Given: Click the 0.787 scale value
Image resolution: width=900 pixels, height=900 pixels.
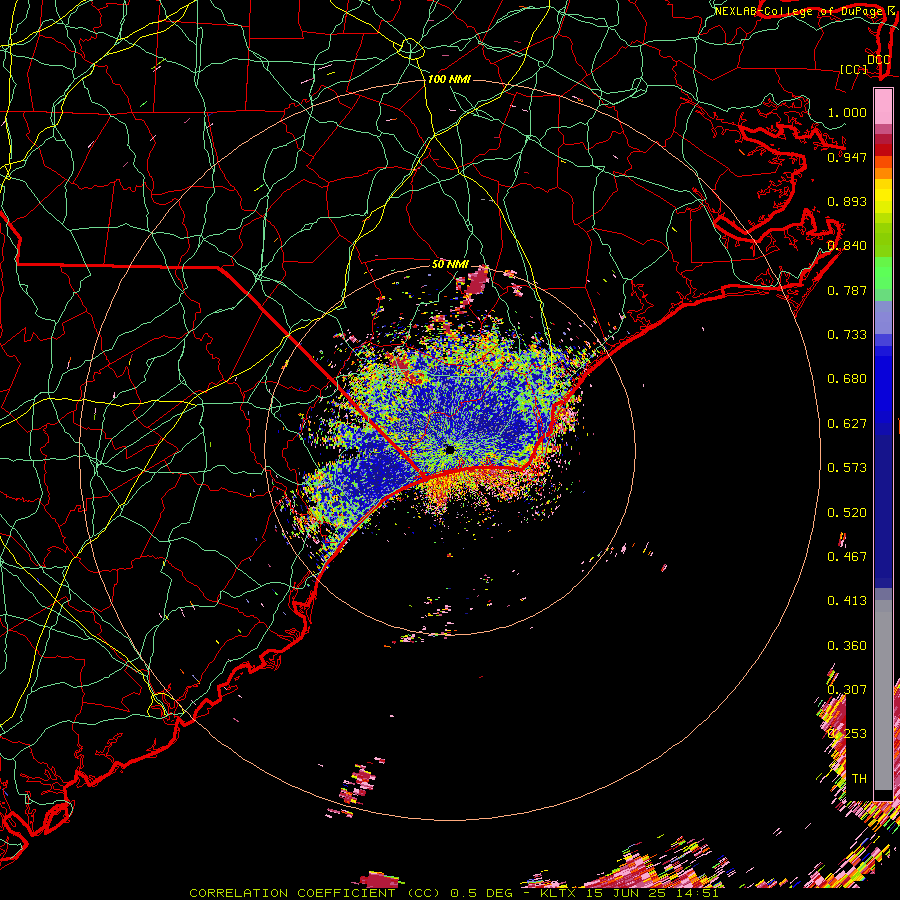Looking at the screenshot, I should (x=847, y=290).
